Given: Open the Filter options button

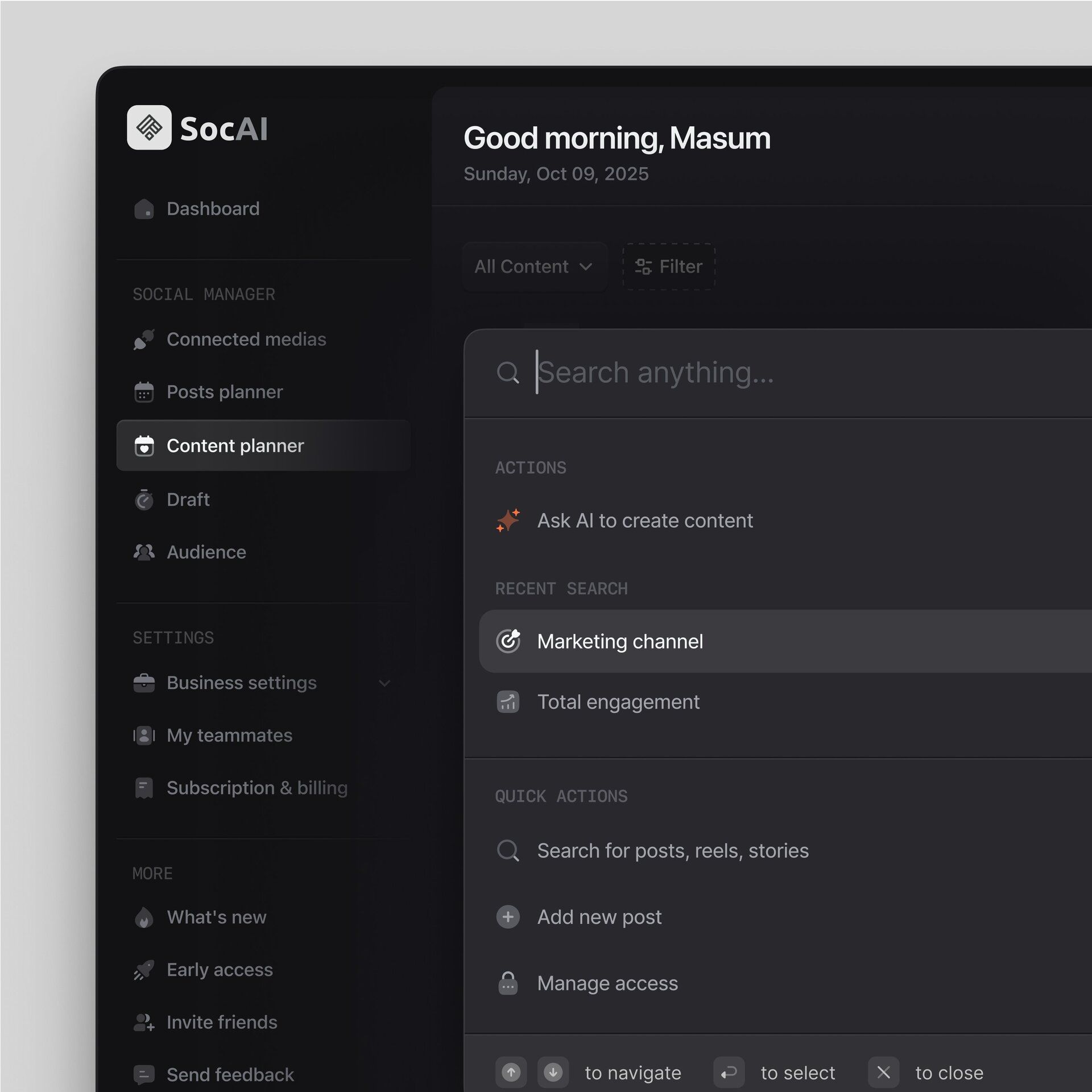Looking at the screenshot, I should 669,267.
